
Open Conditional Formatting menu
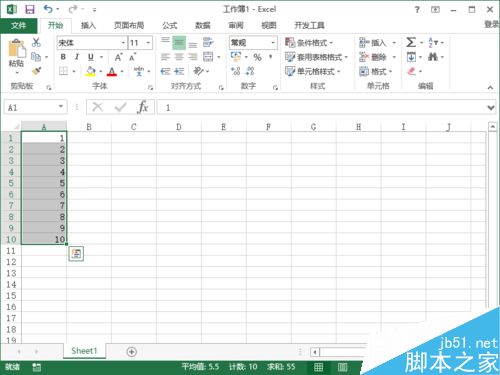pos(309,43)
